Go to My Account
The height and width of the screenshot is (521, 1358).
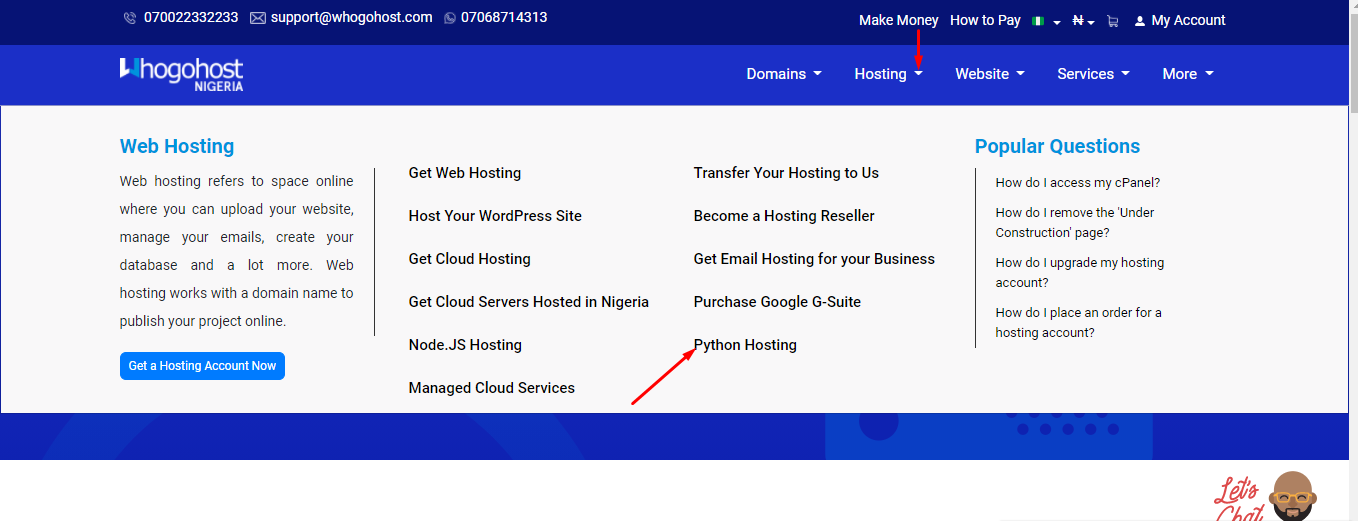click(1188, 20)
